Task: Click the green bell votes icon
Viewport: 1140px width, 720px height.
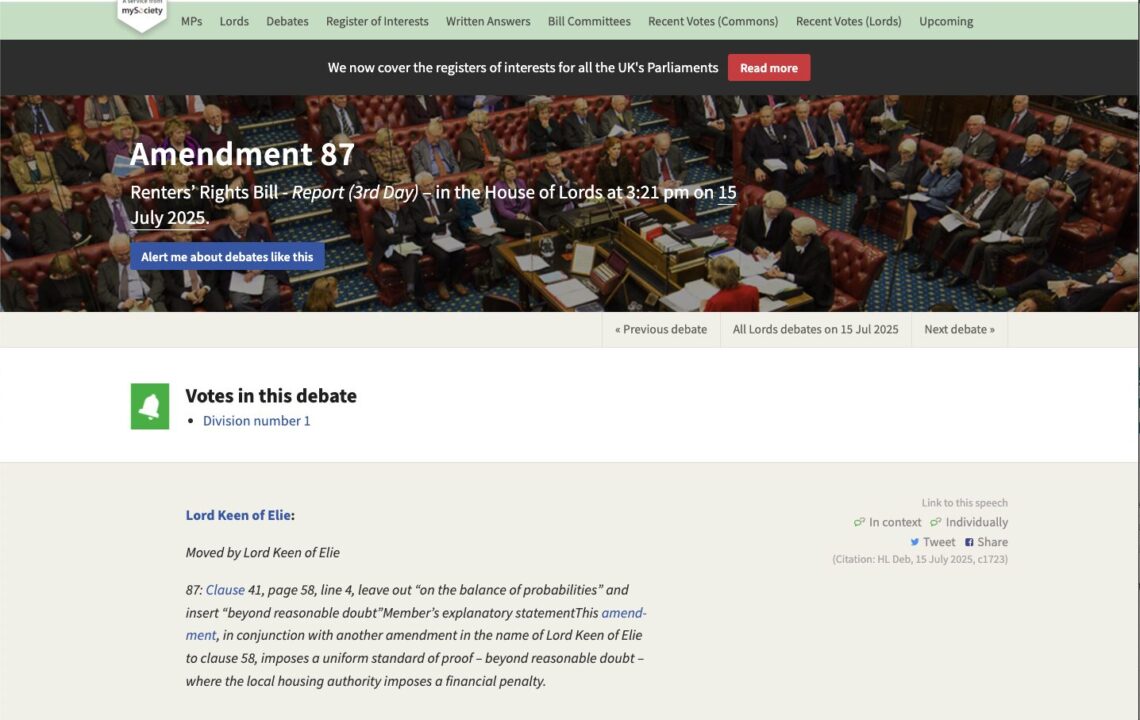Action: point(150,406)
